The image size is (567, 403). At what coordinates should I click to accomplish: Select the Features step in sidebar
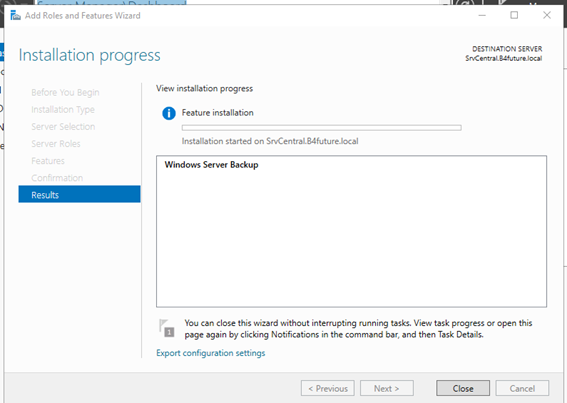48,161
